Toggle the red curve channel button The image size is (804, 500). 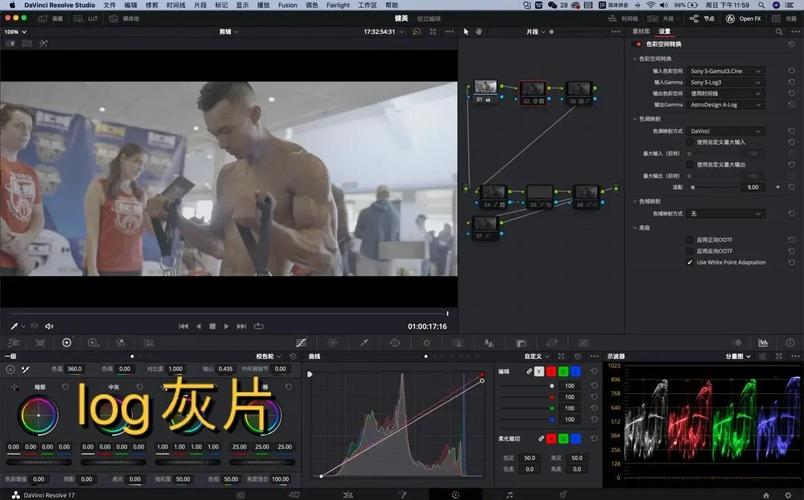coord(551,371)
